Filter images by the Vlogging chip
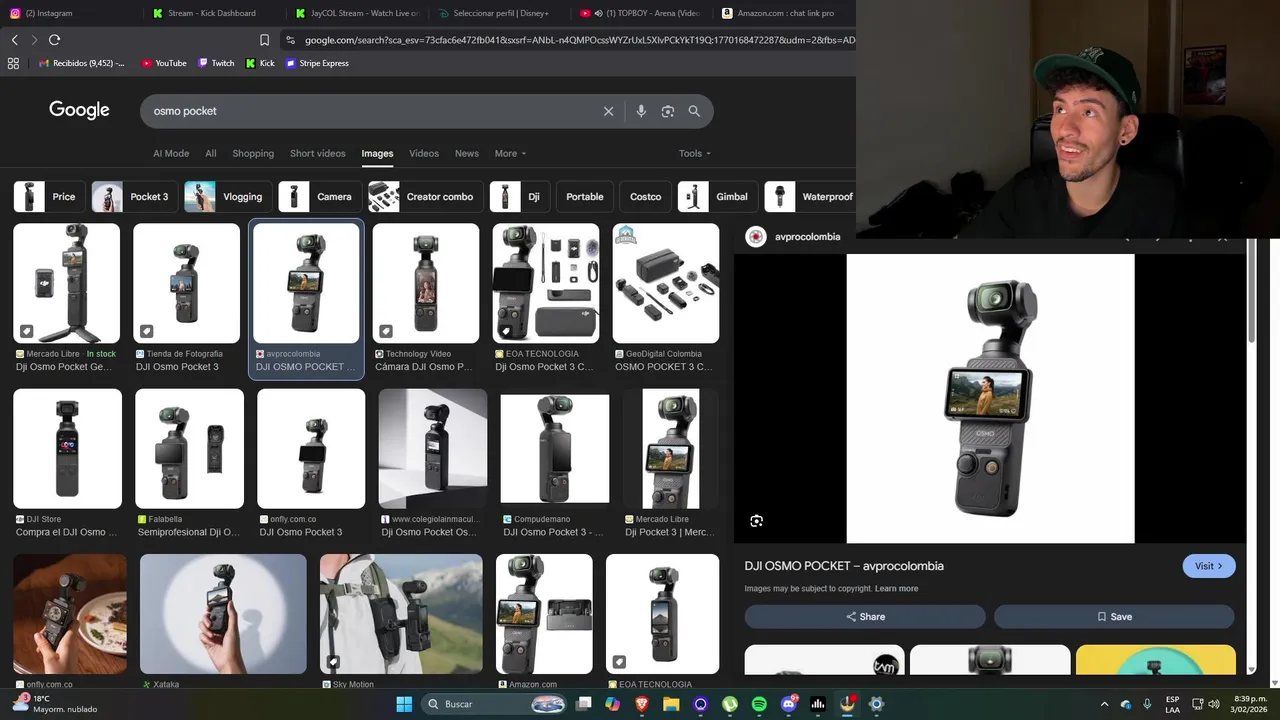The width and height of the screenshot is (1280, 720). pos(228,197)
